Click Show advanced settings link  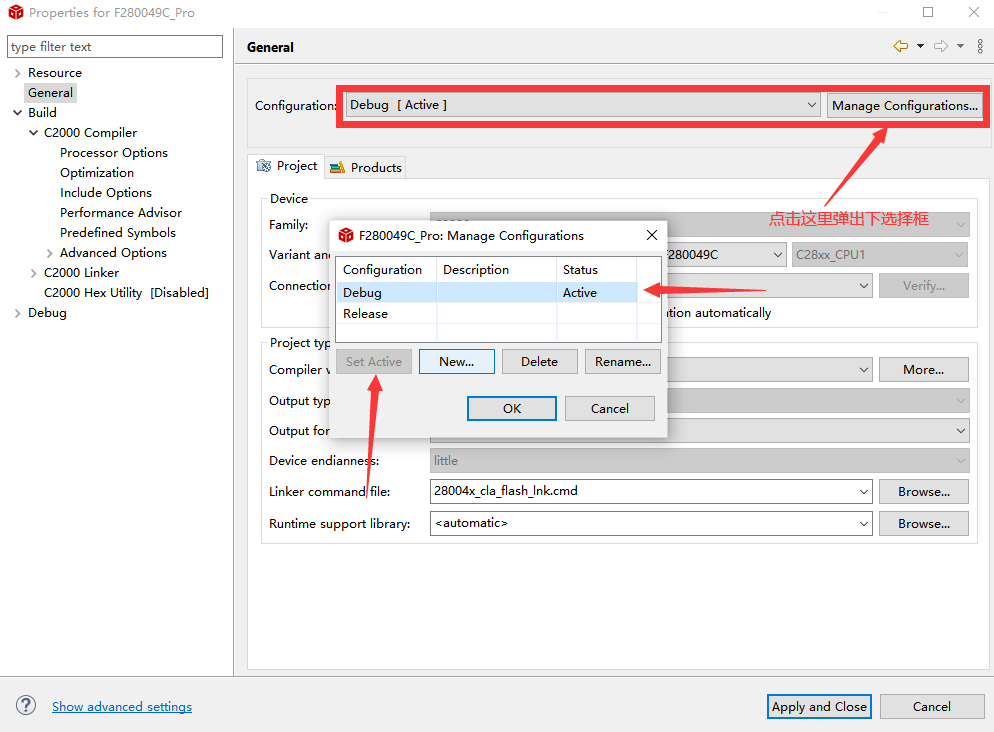pyautogui.click(x=122, y=706)
